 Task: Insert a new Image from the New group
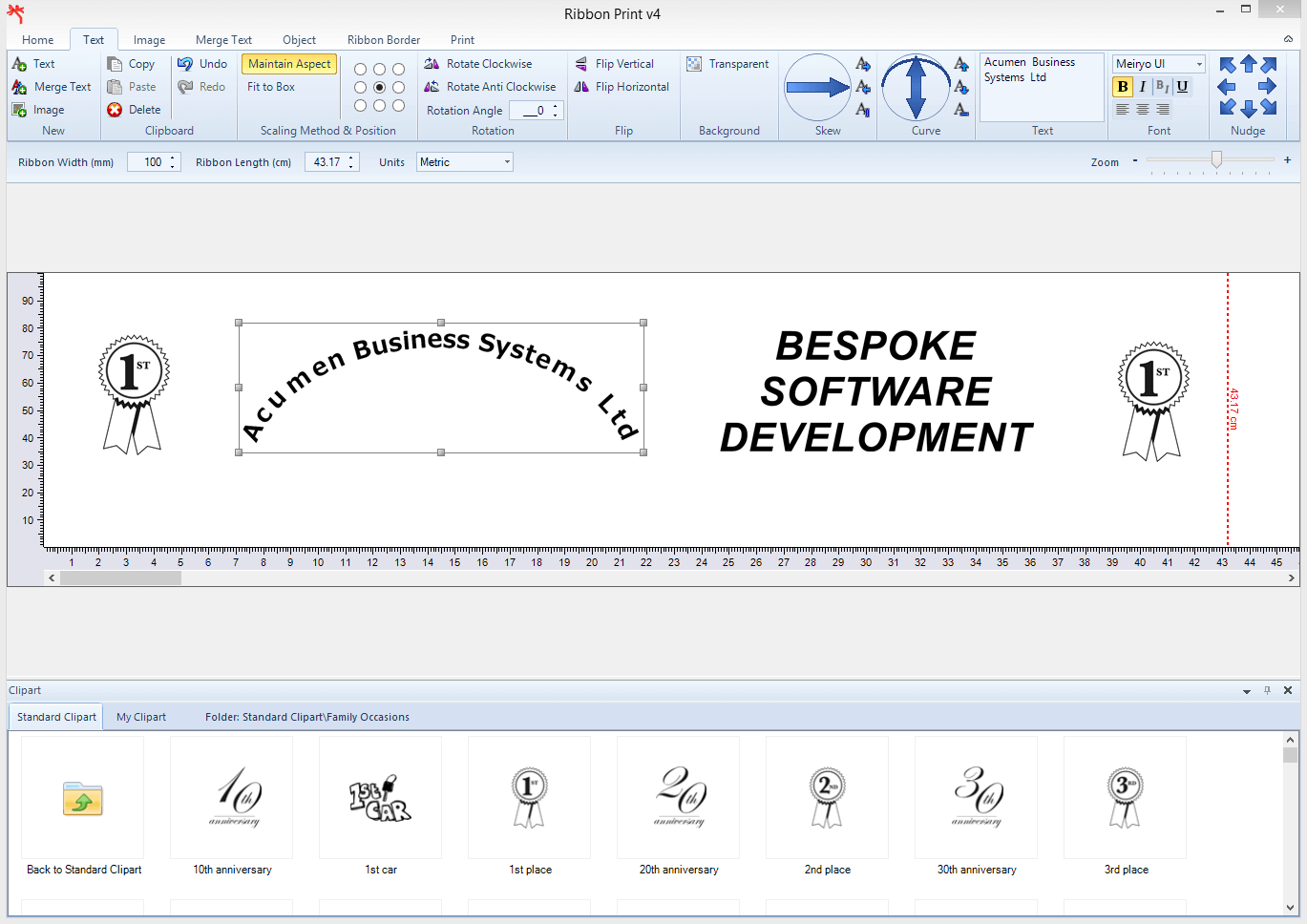38,110
